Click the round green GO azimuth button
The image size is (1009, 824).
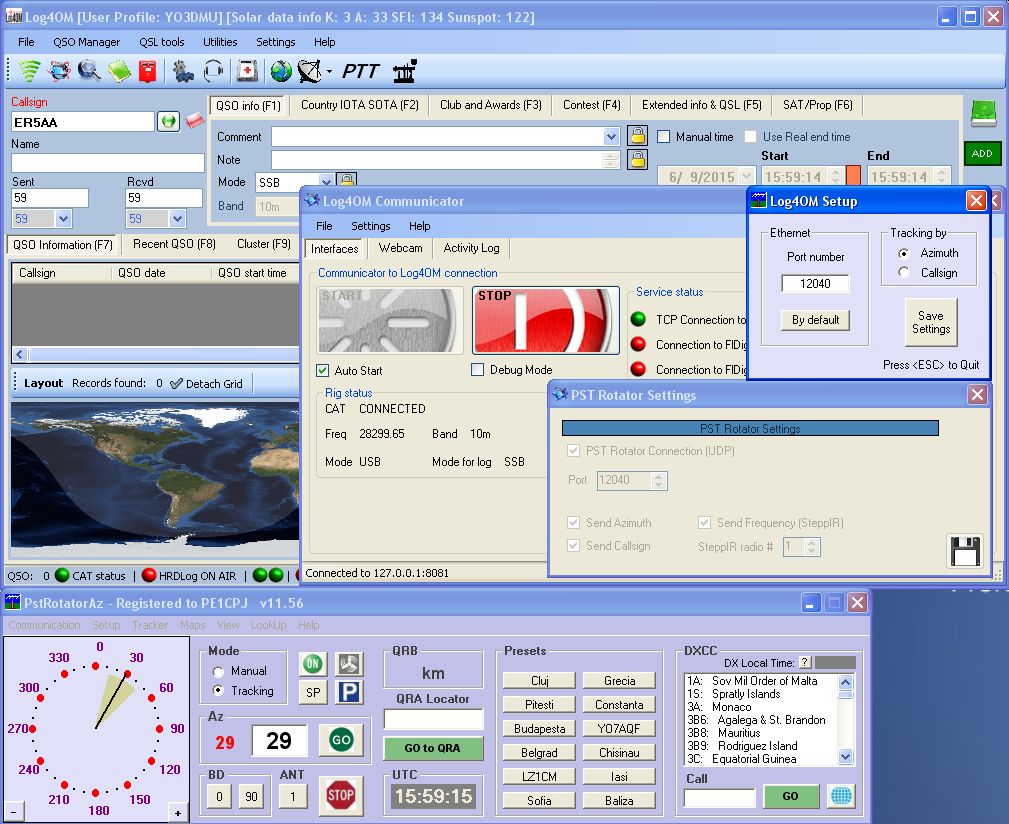coord(341,740)
